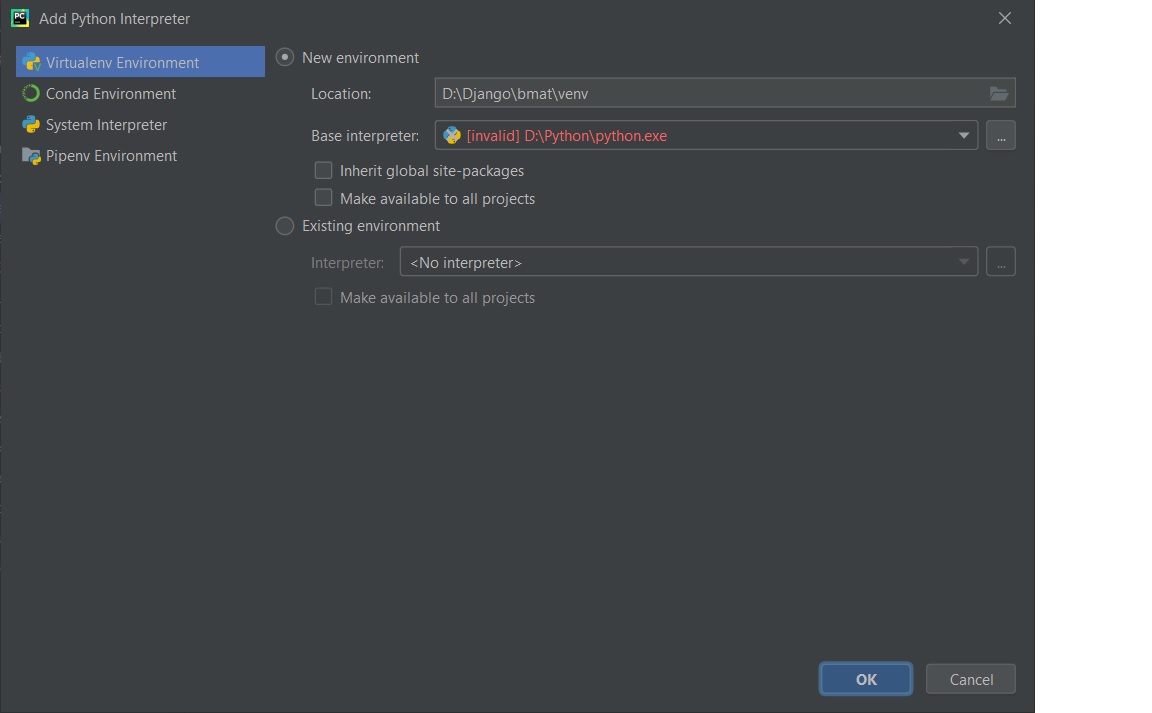Click the green Conda ring icon
The image size is (1152, 713).
(31, 93)
